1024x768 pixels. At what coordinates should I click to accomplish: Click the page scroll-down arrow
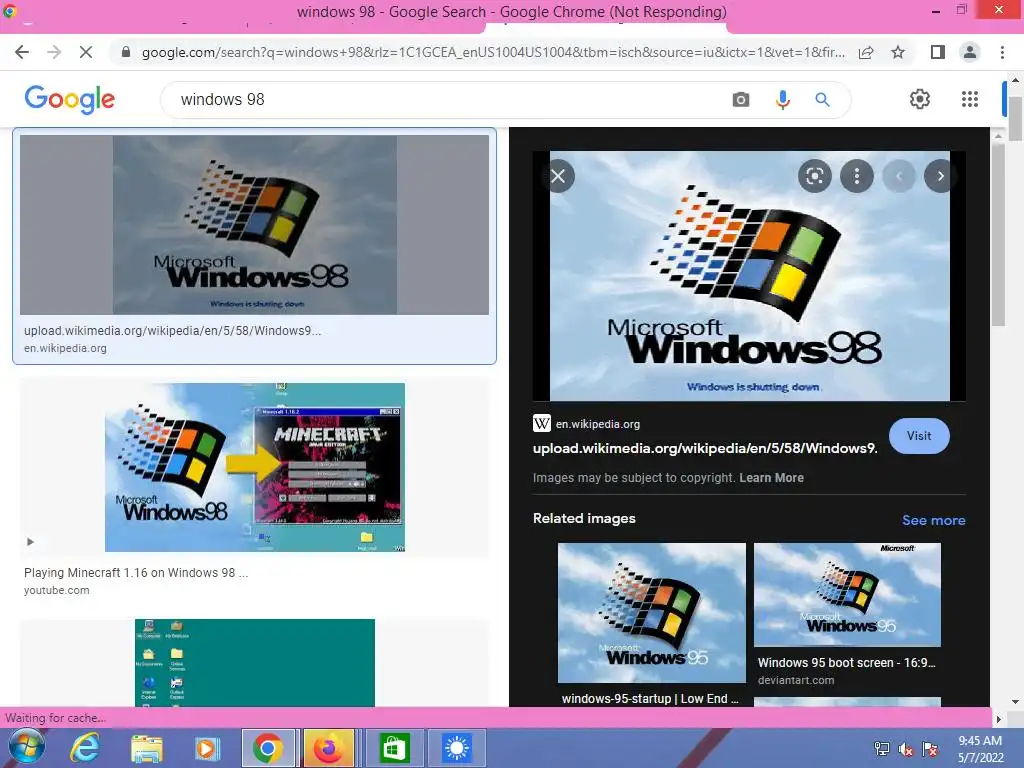tap(1016, 702)
